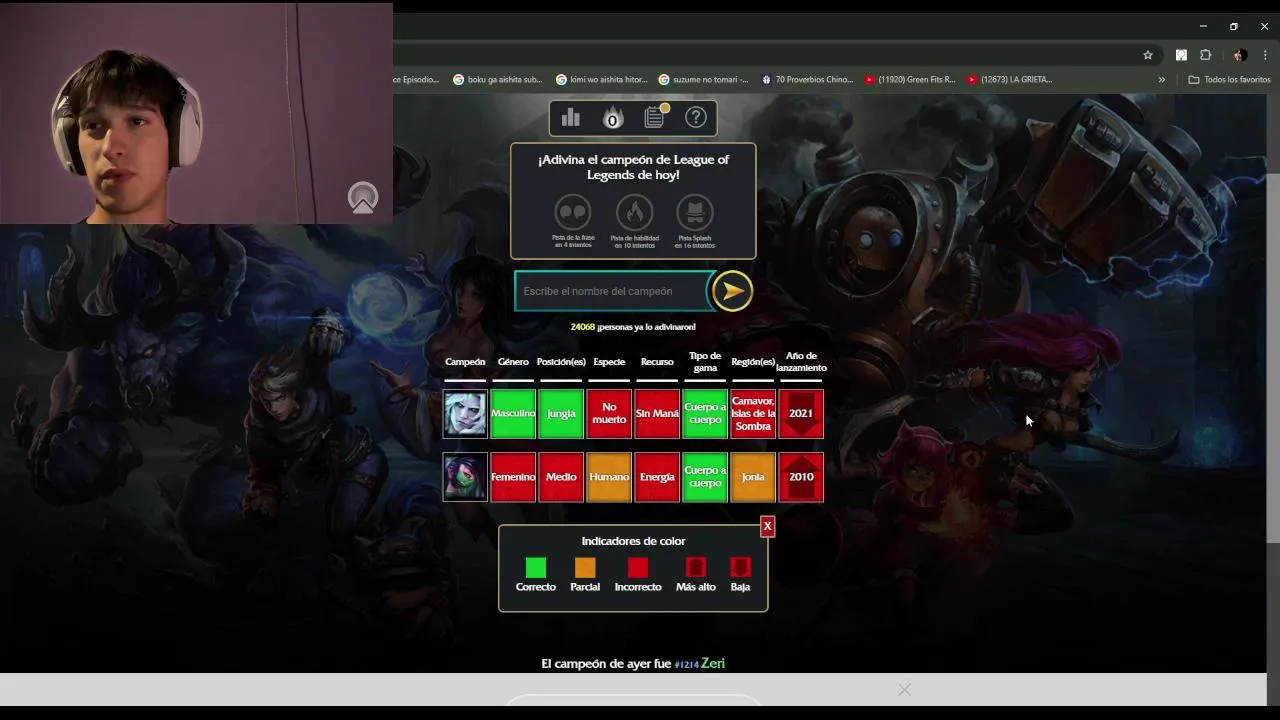Click the Género column header

coord(513,362)
